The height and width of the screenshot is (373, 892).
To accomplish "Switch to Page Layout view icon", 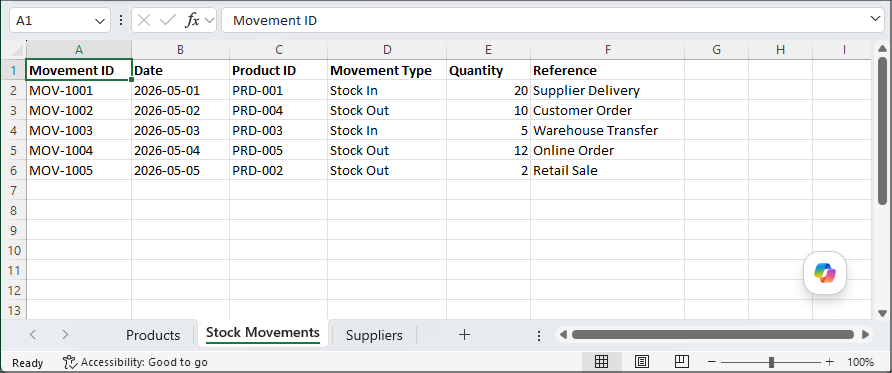I will (642, 362).
